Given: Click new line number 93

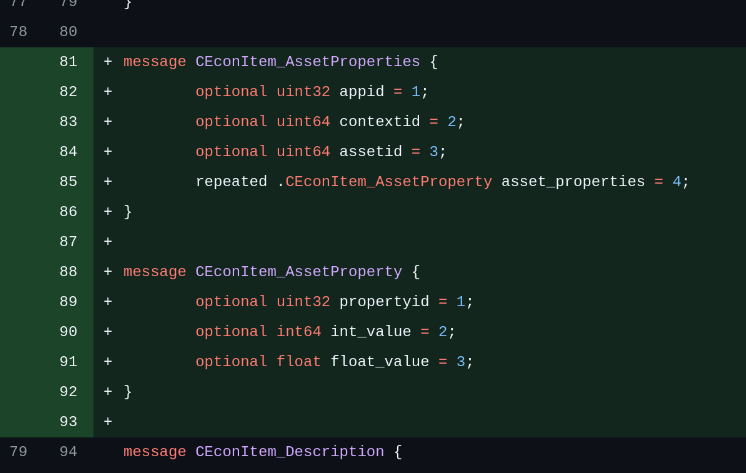Looking at the screenshot, I should pyautogui.click(x=68, y=422).
